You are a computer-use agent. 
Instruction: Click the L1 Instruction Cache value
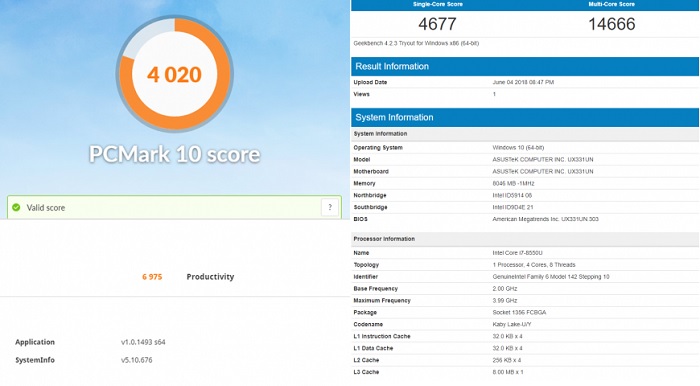coord(507,336)
